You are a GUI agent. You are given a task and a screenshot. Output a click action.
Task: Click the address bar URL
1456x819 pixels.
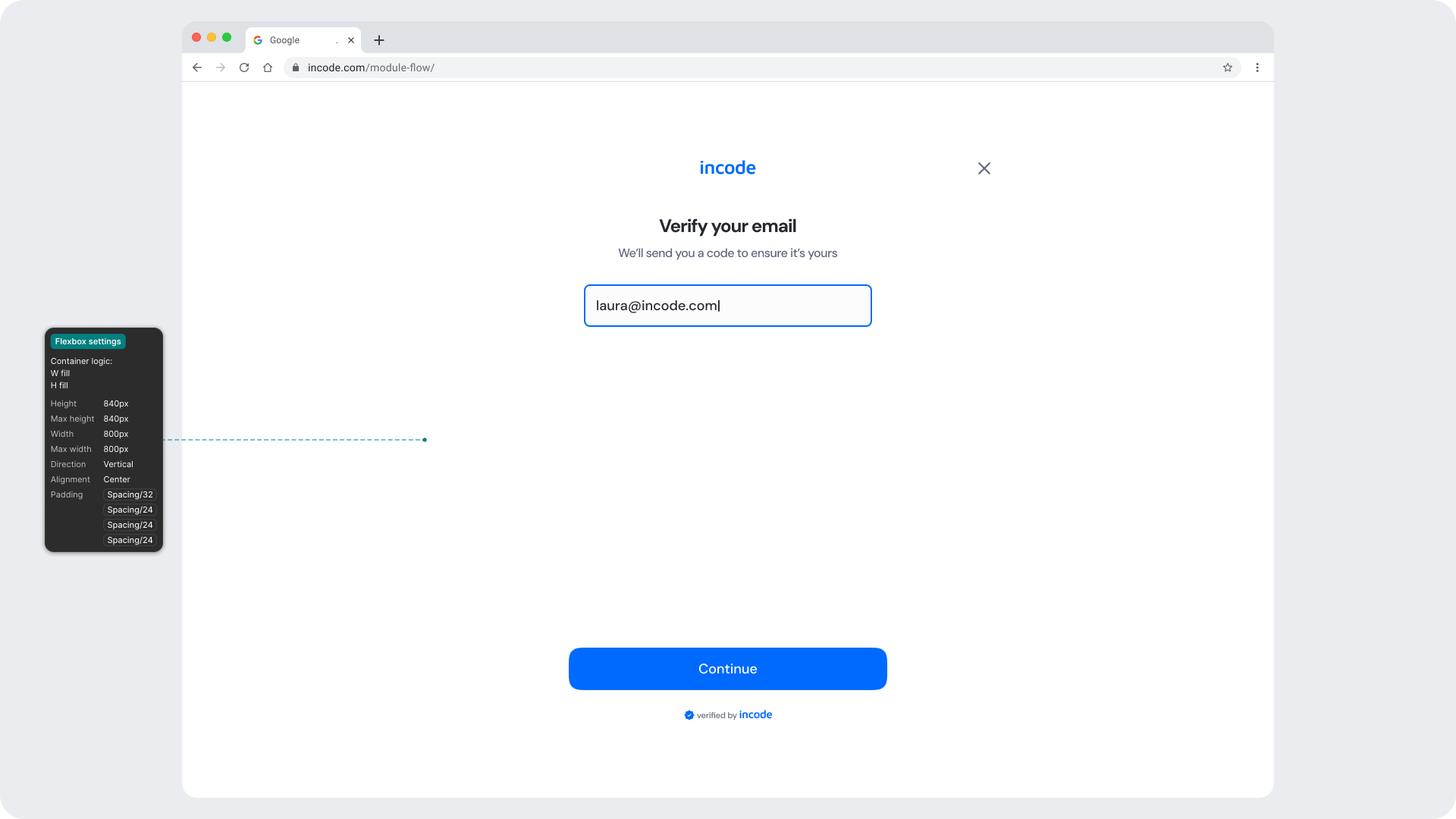click(371, 67)
